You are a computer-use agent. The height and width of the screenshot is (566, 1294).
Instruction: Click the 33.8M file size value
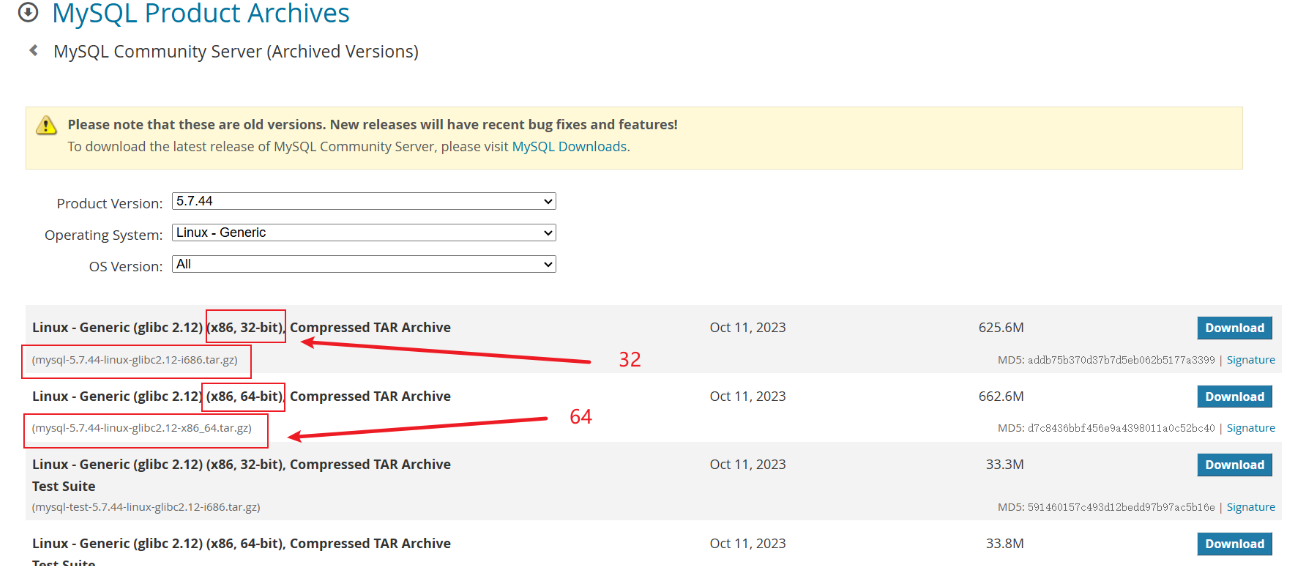pos(1005,543)
